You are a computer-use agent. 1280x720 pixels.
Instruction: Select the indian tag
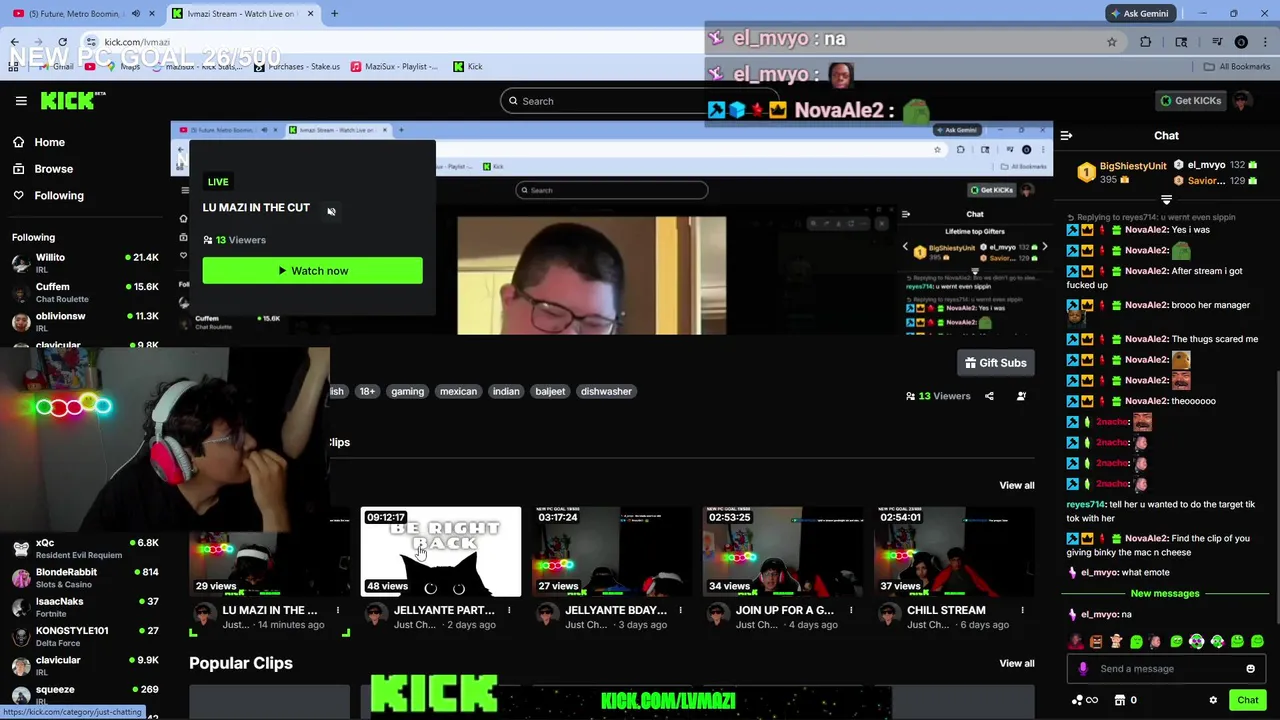pos(506,392)
